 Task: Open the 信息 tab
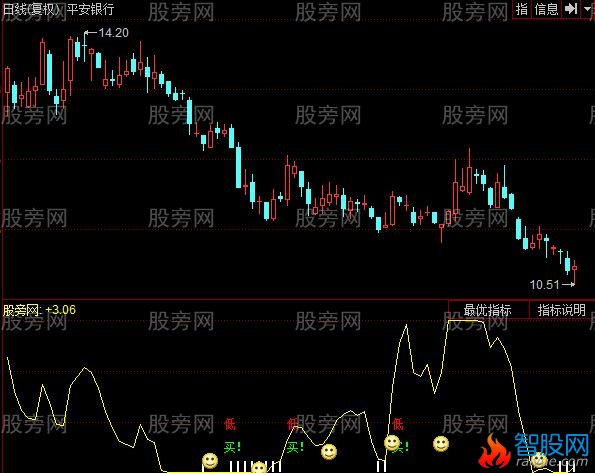546,9
